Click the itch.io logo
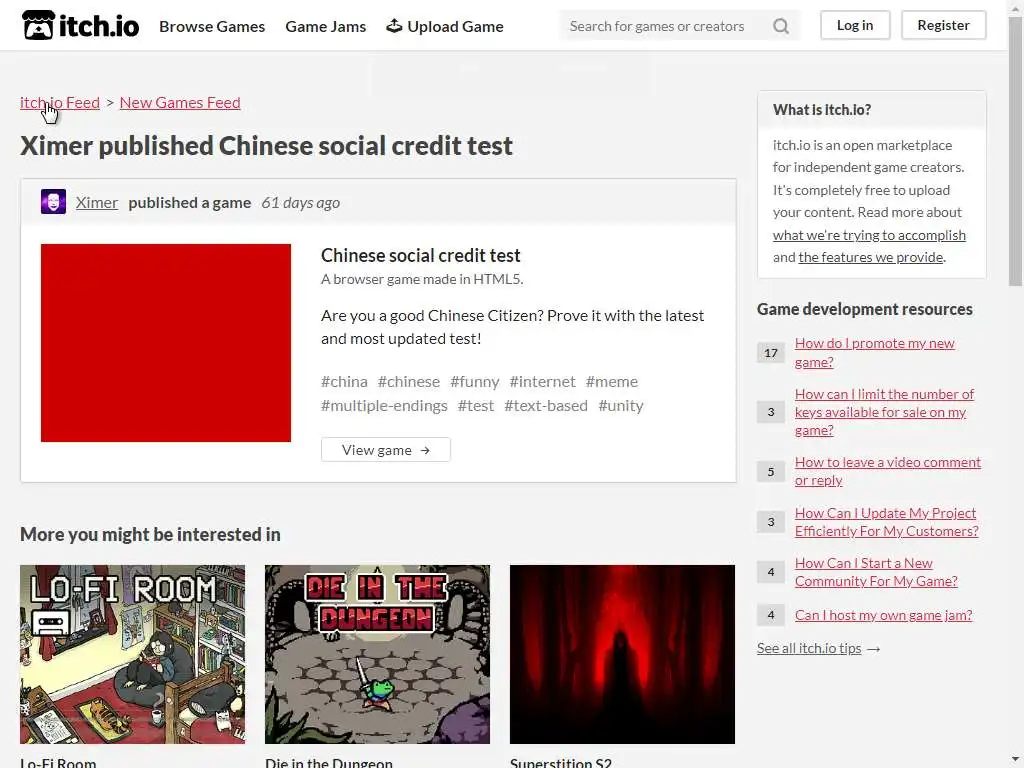1024x768 pixels. [x=80, y=25]
